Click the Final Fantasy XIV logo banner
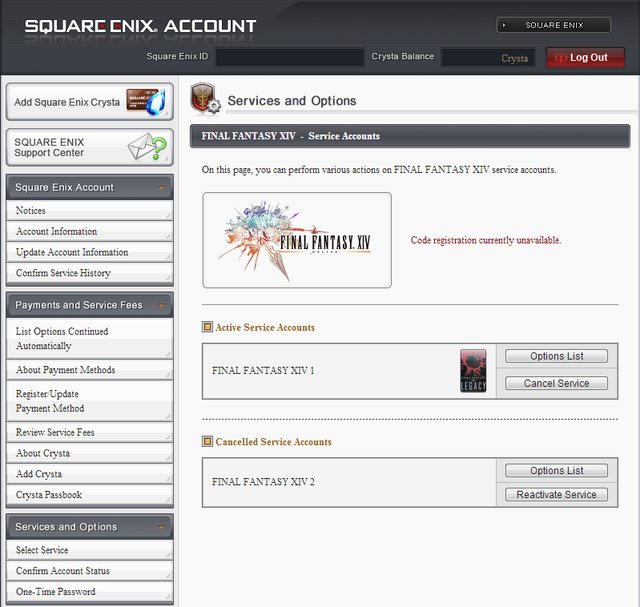 [297, 240]
